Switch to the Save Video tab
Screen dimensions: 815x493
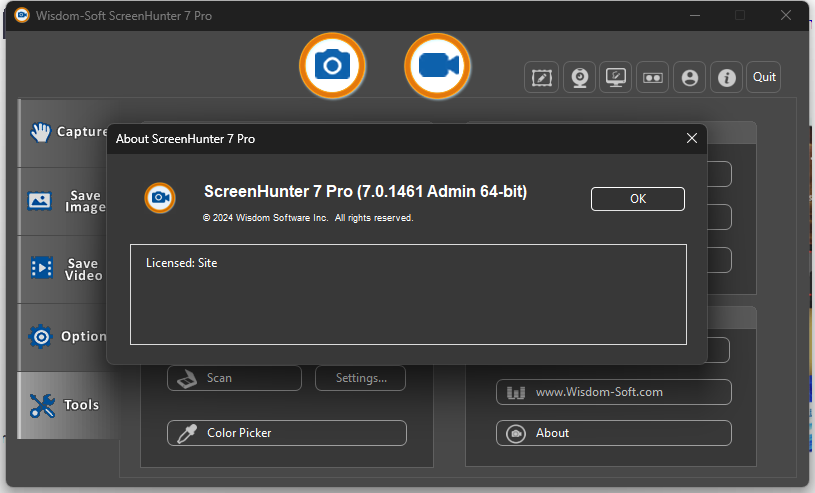point(62,269)
